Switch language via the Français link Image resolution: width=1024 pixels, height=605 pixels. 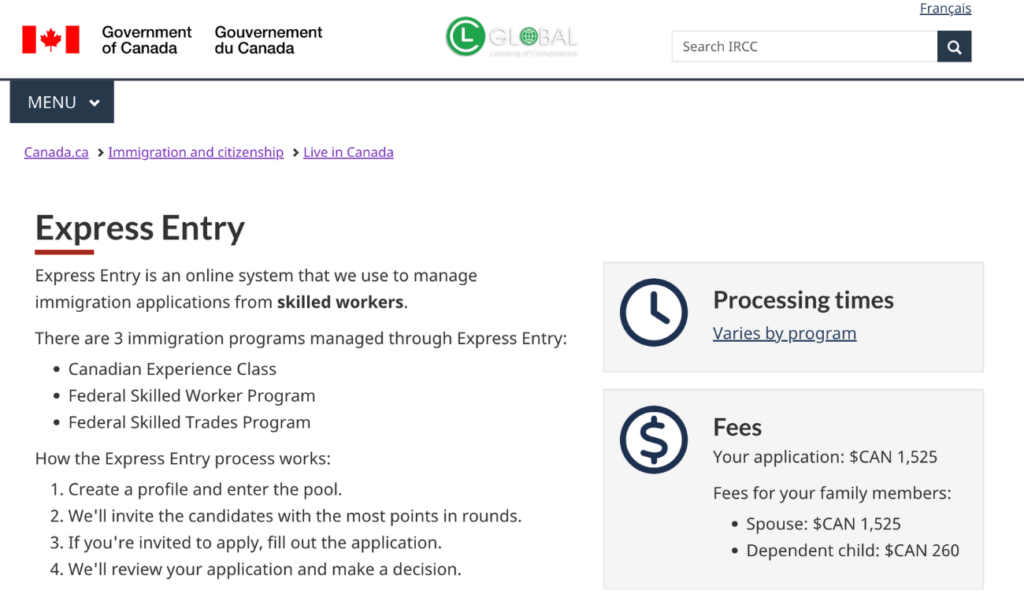[x=945, y=9]
